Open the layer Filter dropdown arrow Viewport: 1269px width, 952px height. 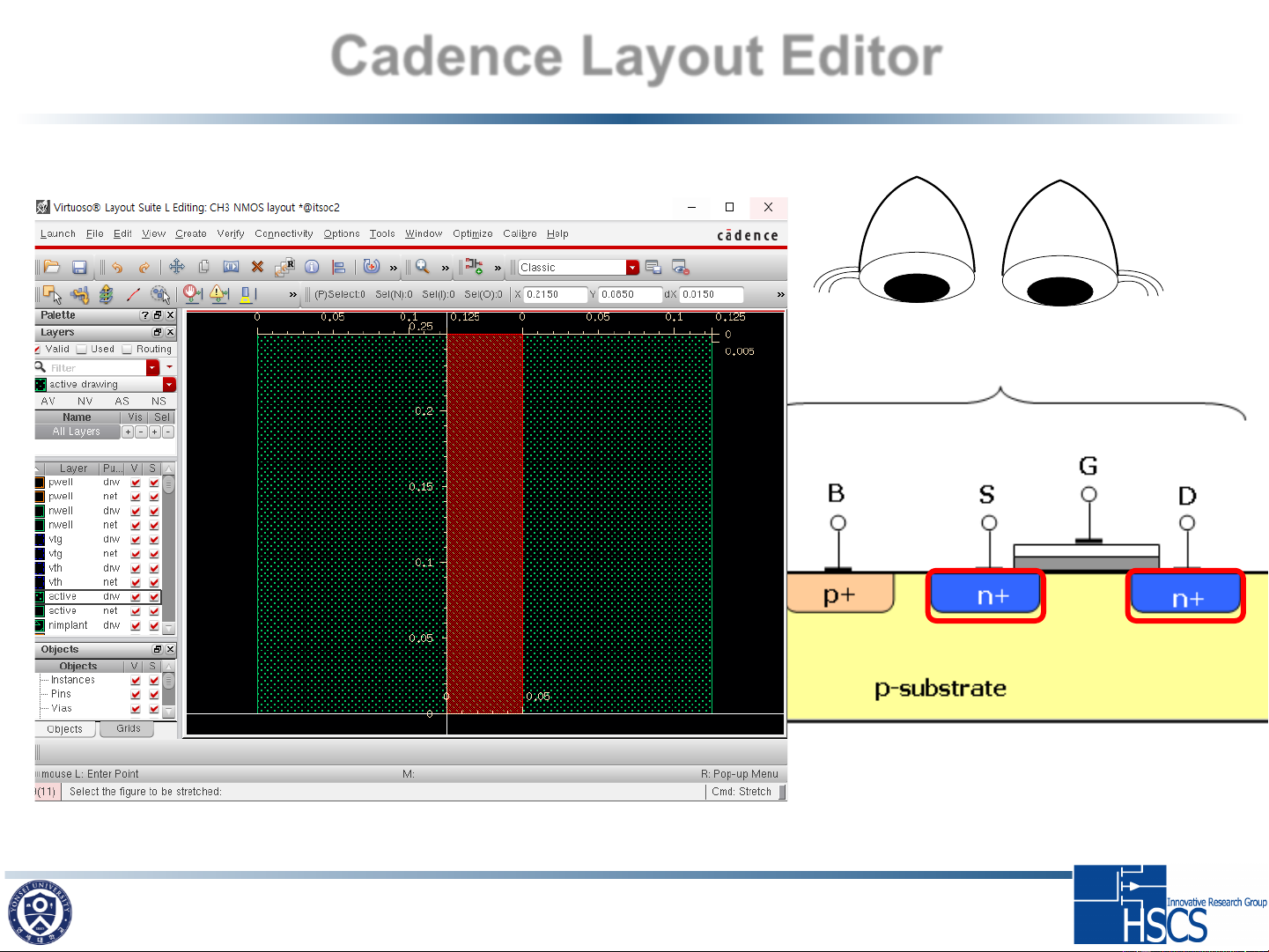point(153,368)
